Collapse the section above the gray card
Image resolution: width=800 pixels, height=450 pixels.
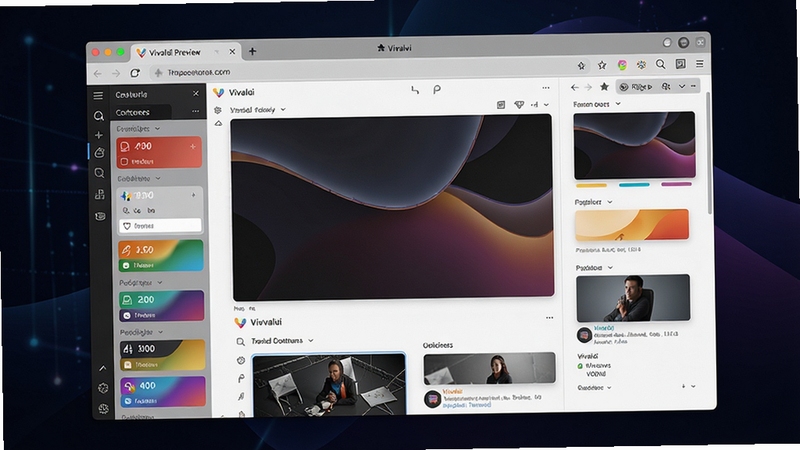click(x=158, y=179)
